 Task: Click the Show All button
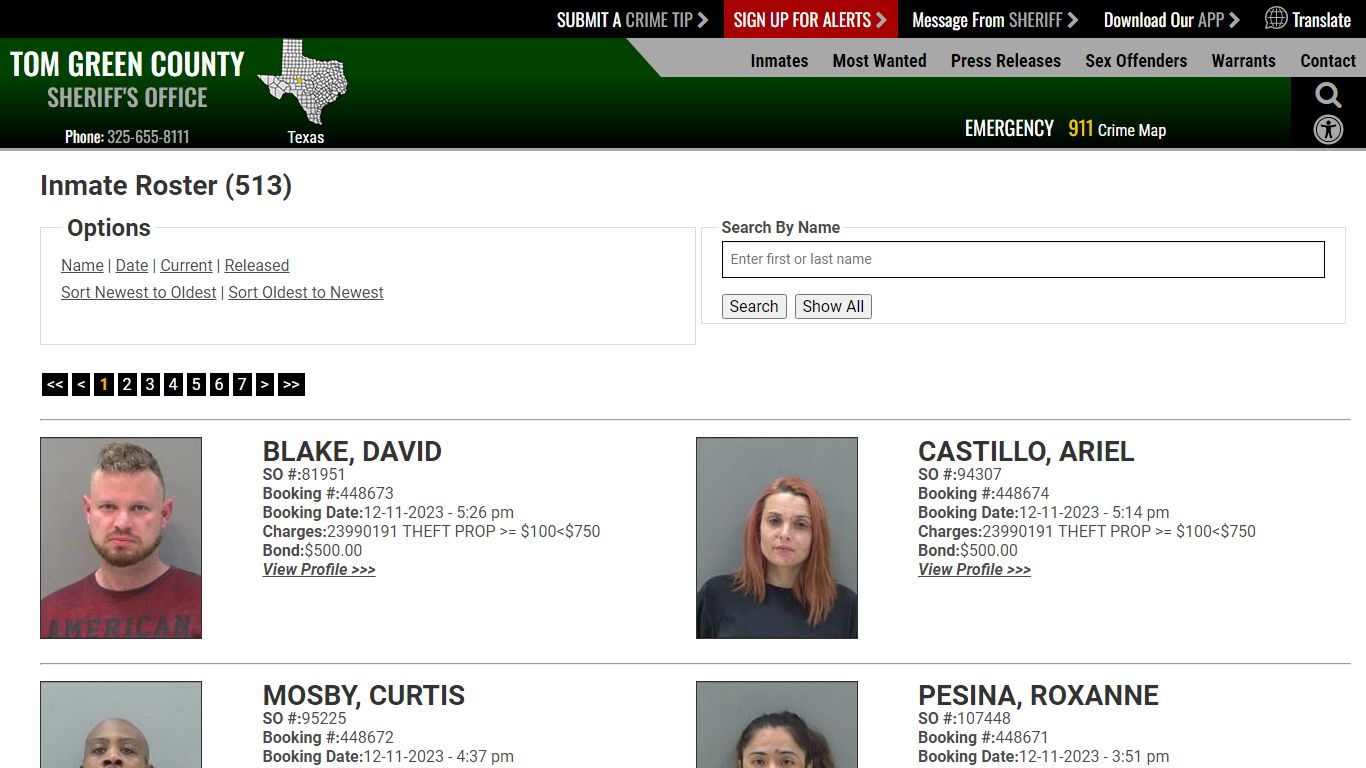833,306
